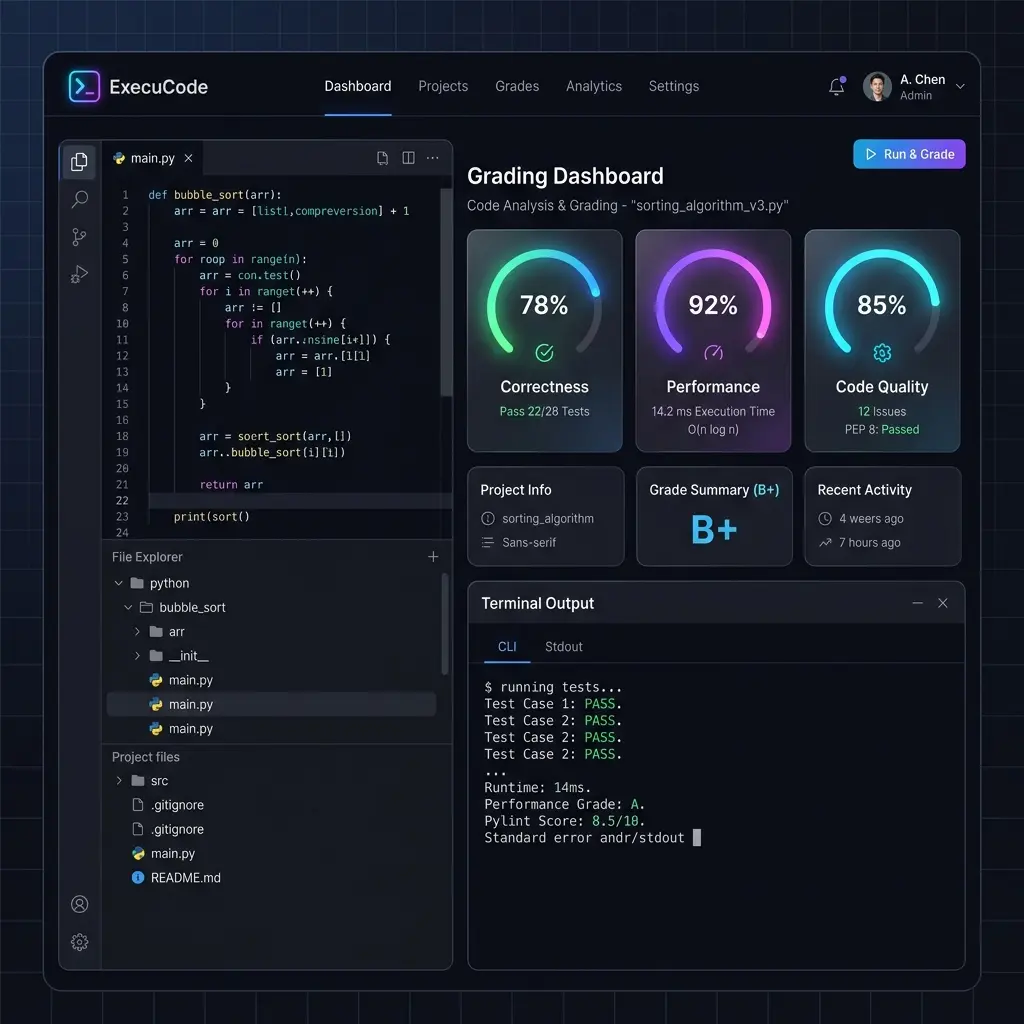
Task: Click the 'Project files' section header
Action: click(x=146, y=757)
